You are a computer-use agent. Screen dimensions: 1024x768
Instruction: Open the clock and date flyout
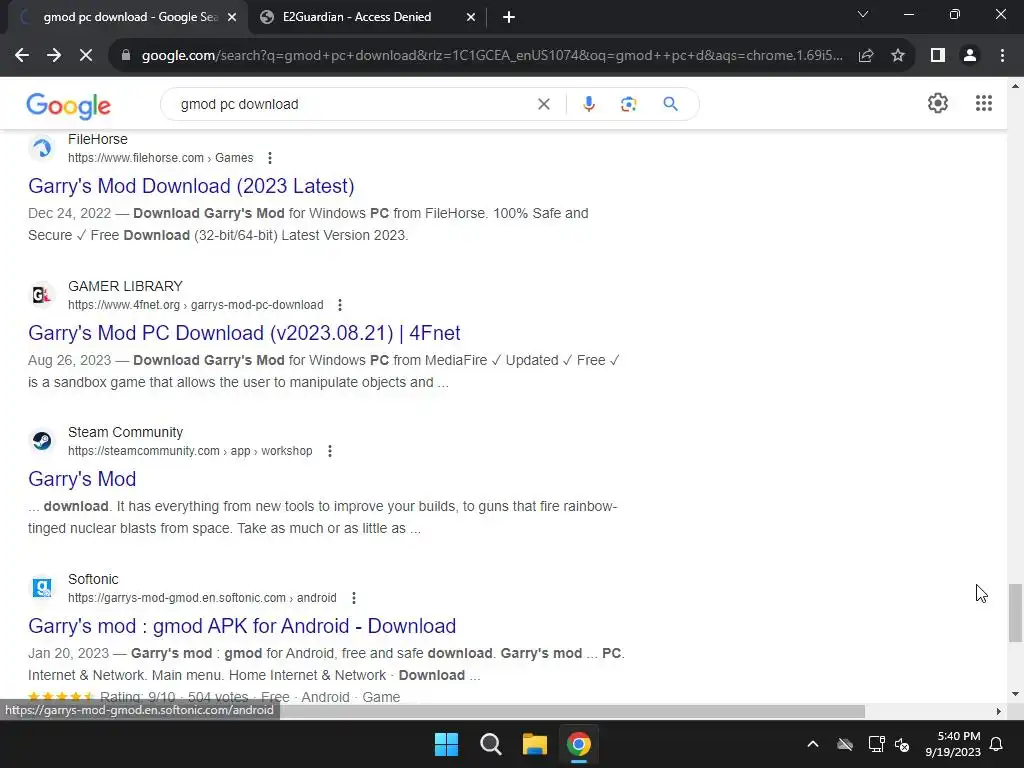coord(953,744)
